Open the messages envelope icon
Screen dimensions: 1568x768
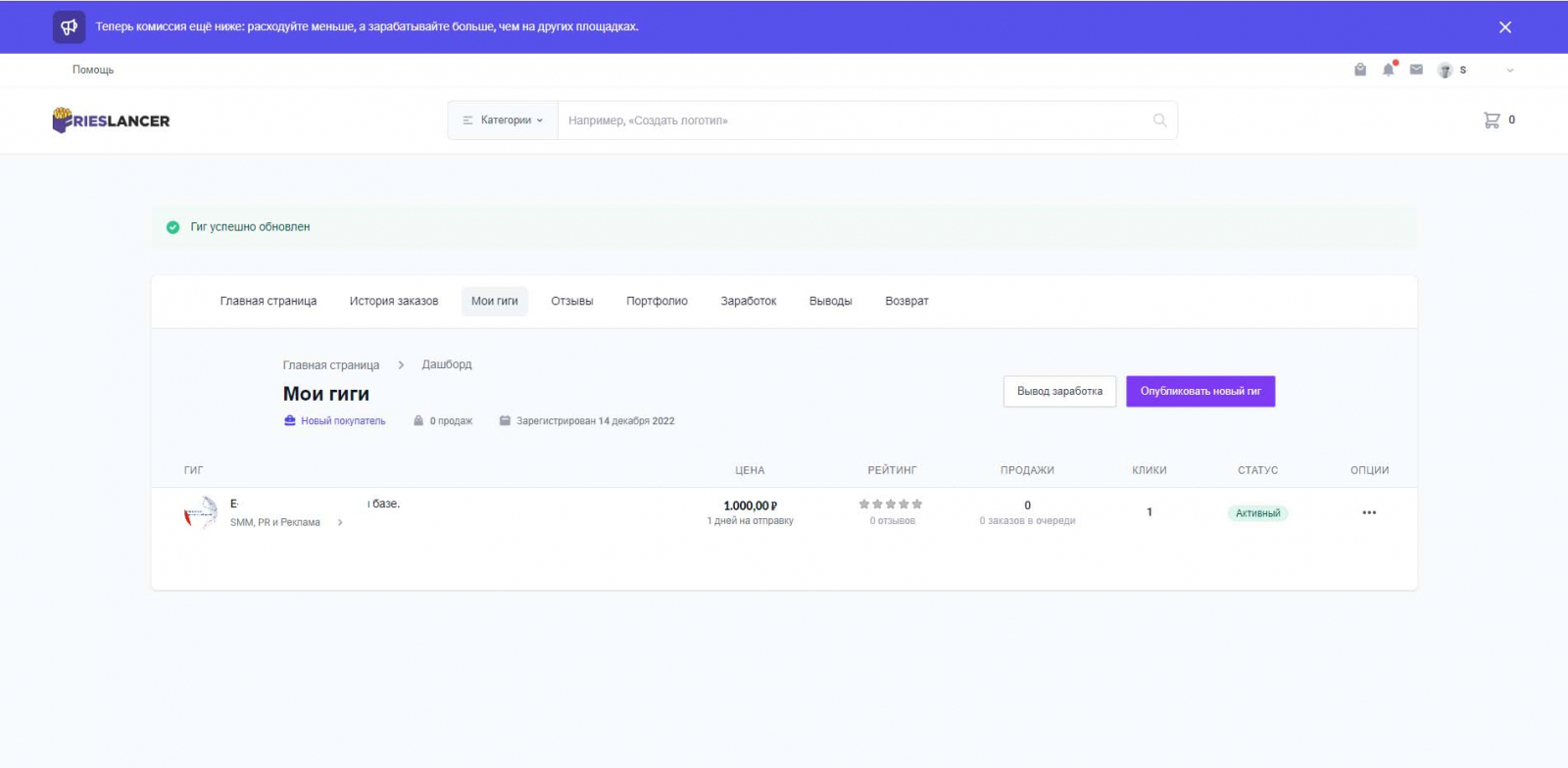click(1416, 70)
